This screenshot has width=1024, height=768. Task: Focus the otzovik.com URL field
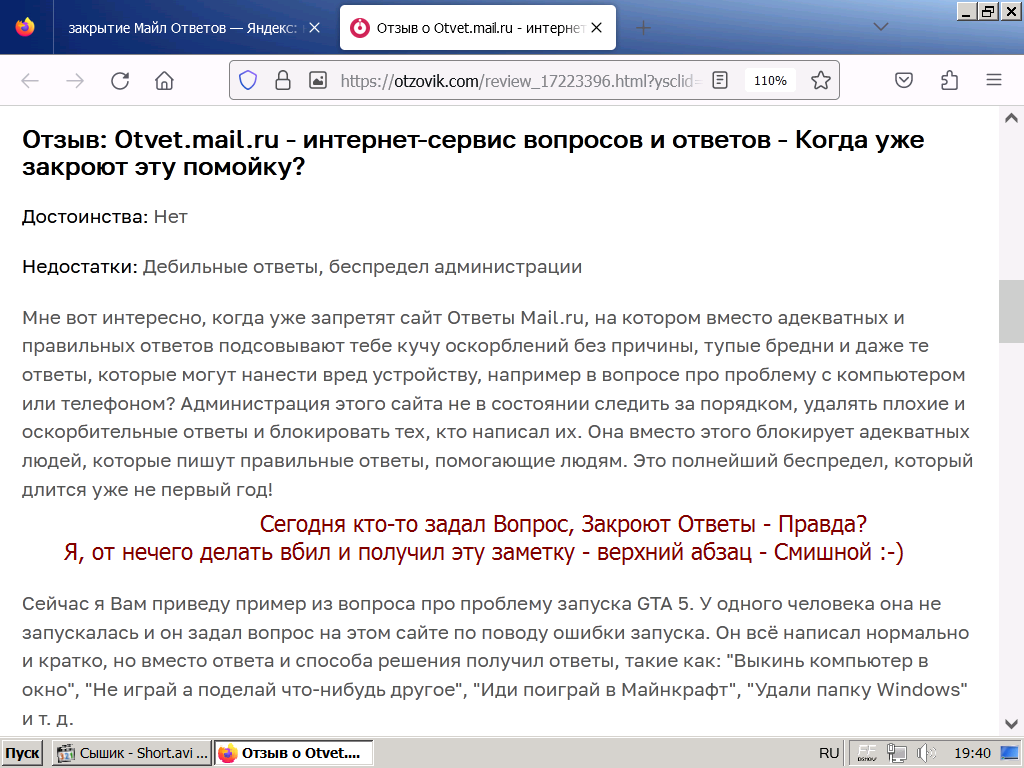521,81
